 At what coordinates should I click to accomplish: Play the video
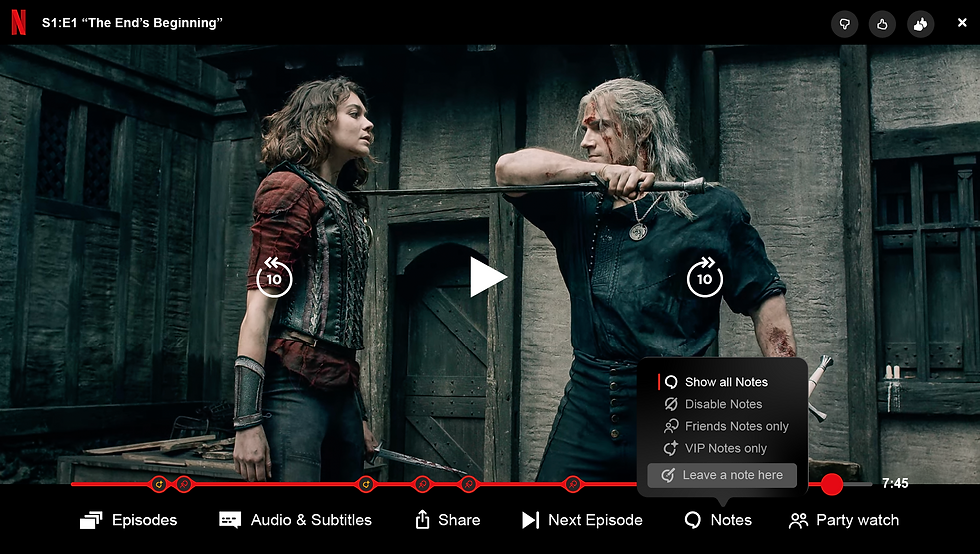pos(488,276)
